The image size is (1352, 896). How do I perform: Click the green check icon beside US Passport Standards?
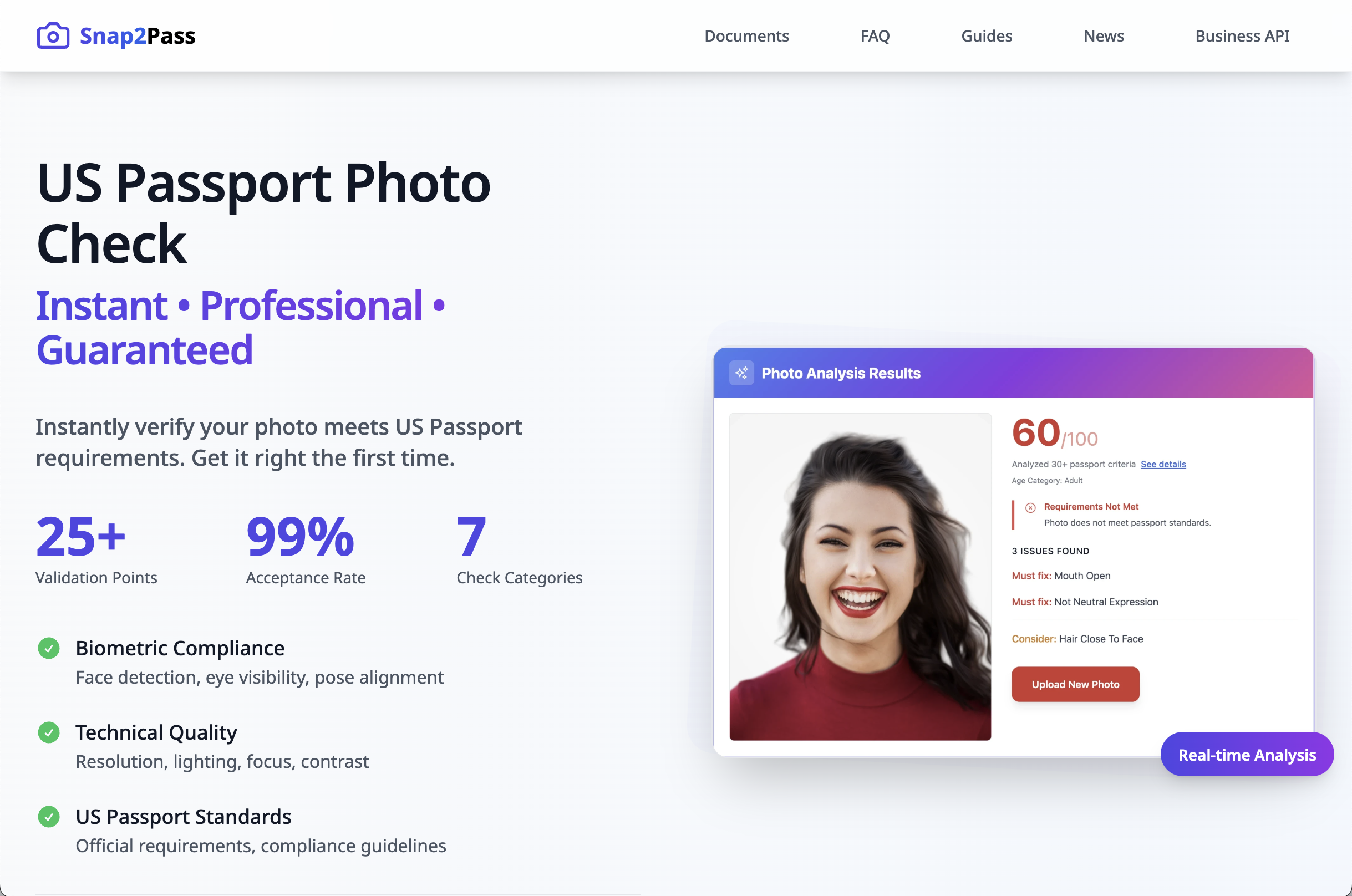click(x=49, y=817)
